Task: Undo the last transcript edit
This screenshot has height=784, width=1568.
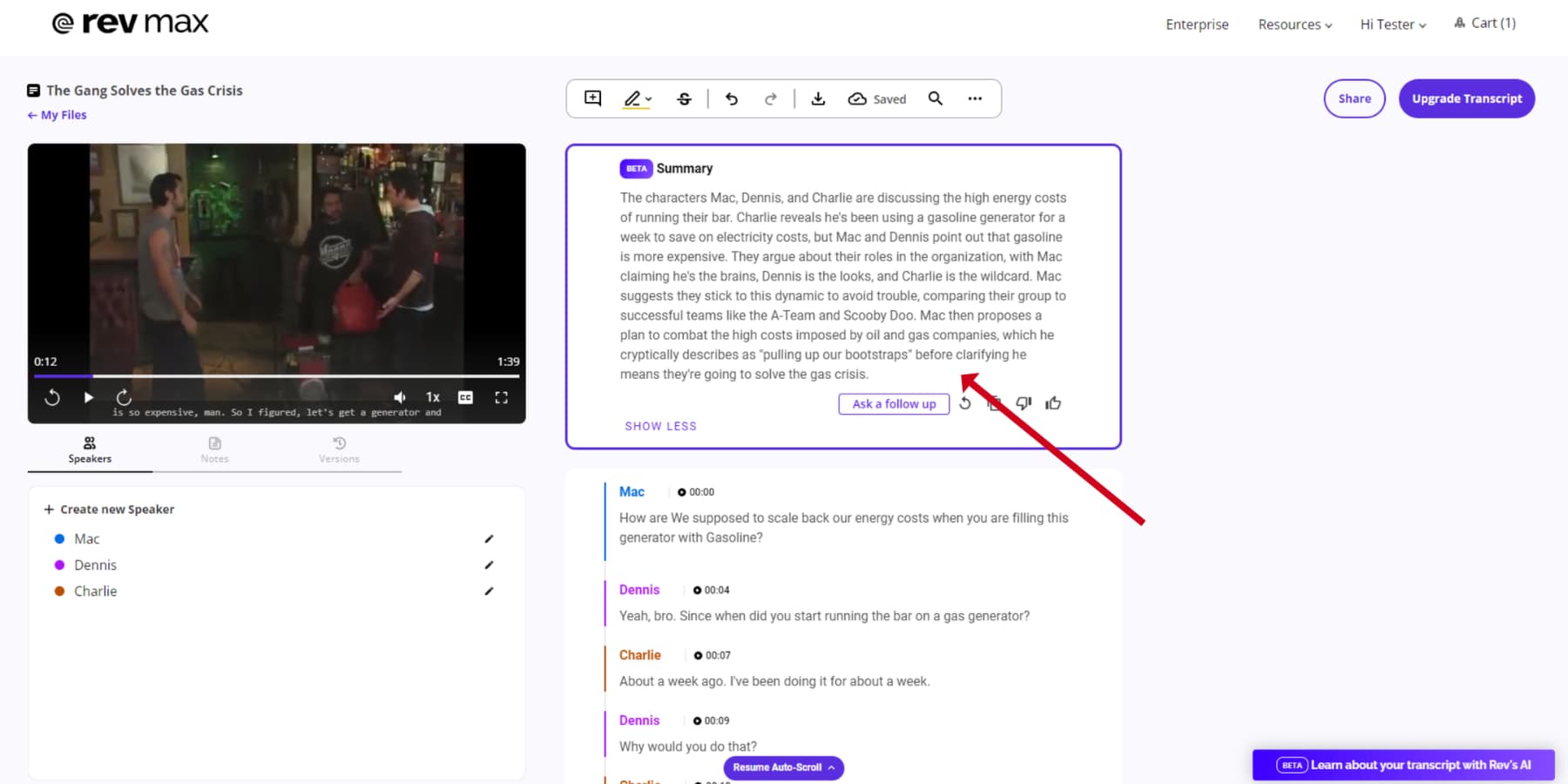Action: (732, 98)
